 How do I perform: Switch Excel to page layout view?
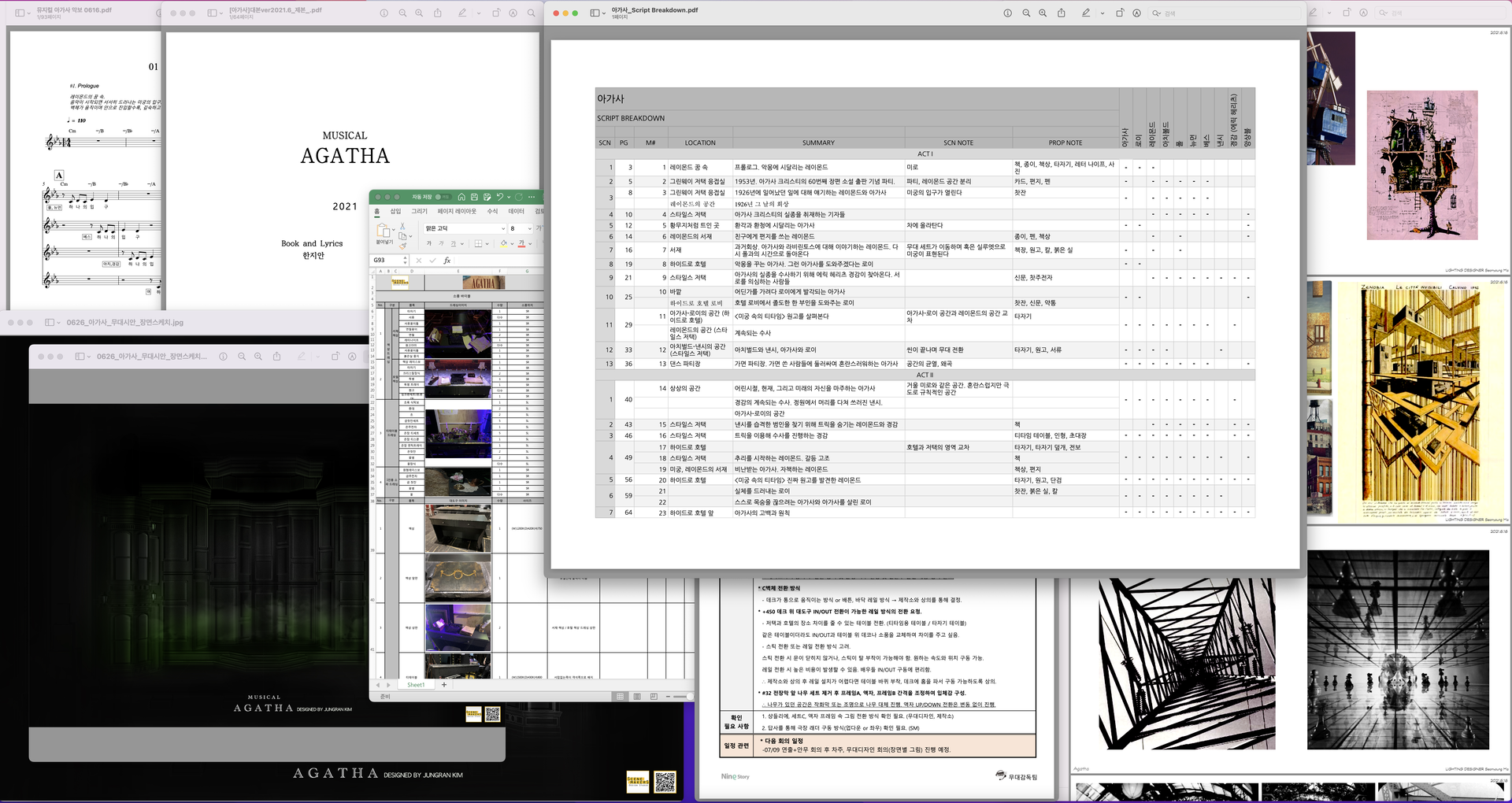(636, 697)
